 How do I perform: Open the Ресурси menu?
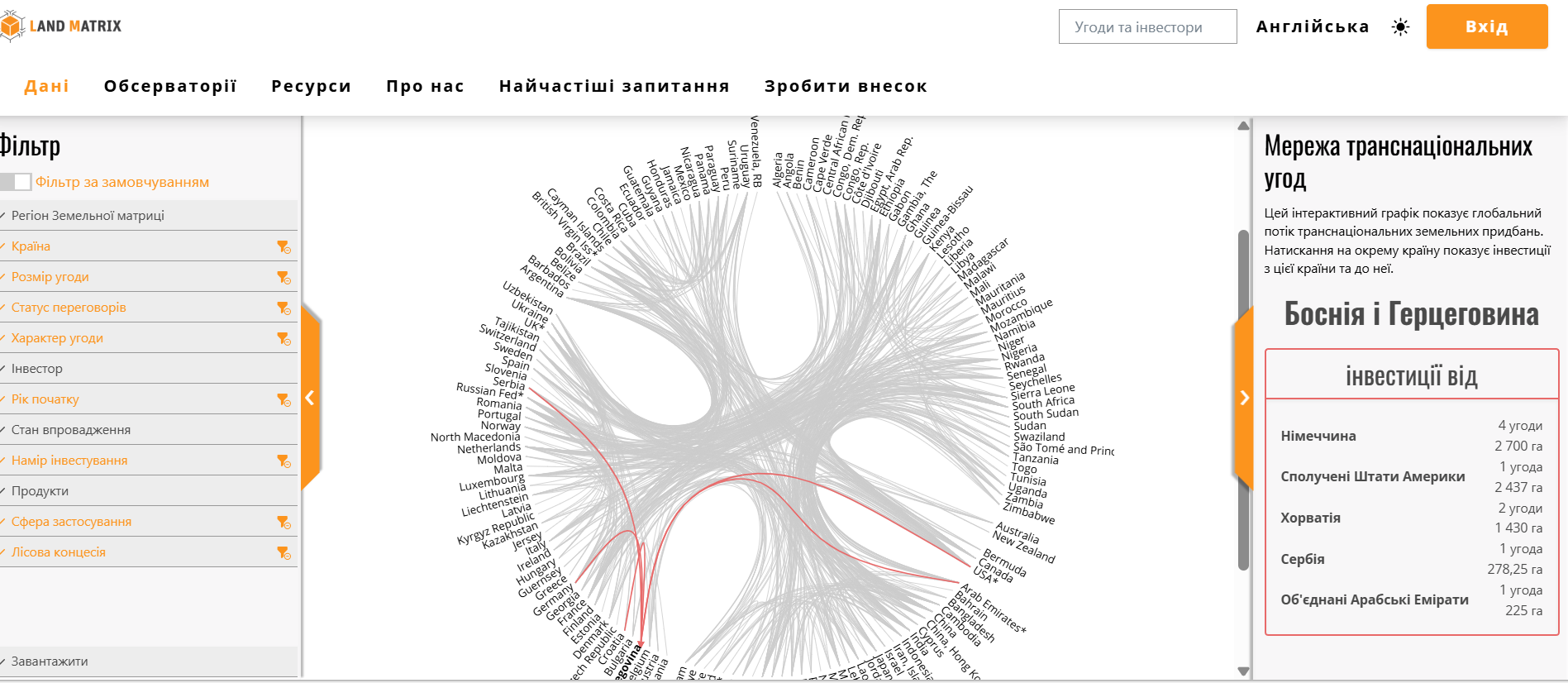312,86
